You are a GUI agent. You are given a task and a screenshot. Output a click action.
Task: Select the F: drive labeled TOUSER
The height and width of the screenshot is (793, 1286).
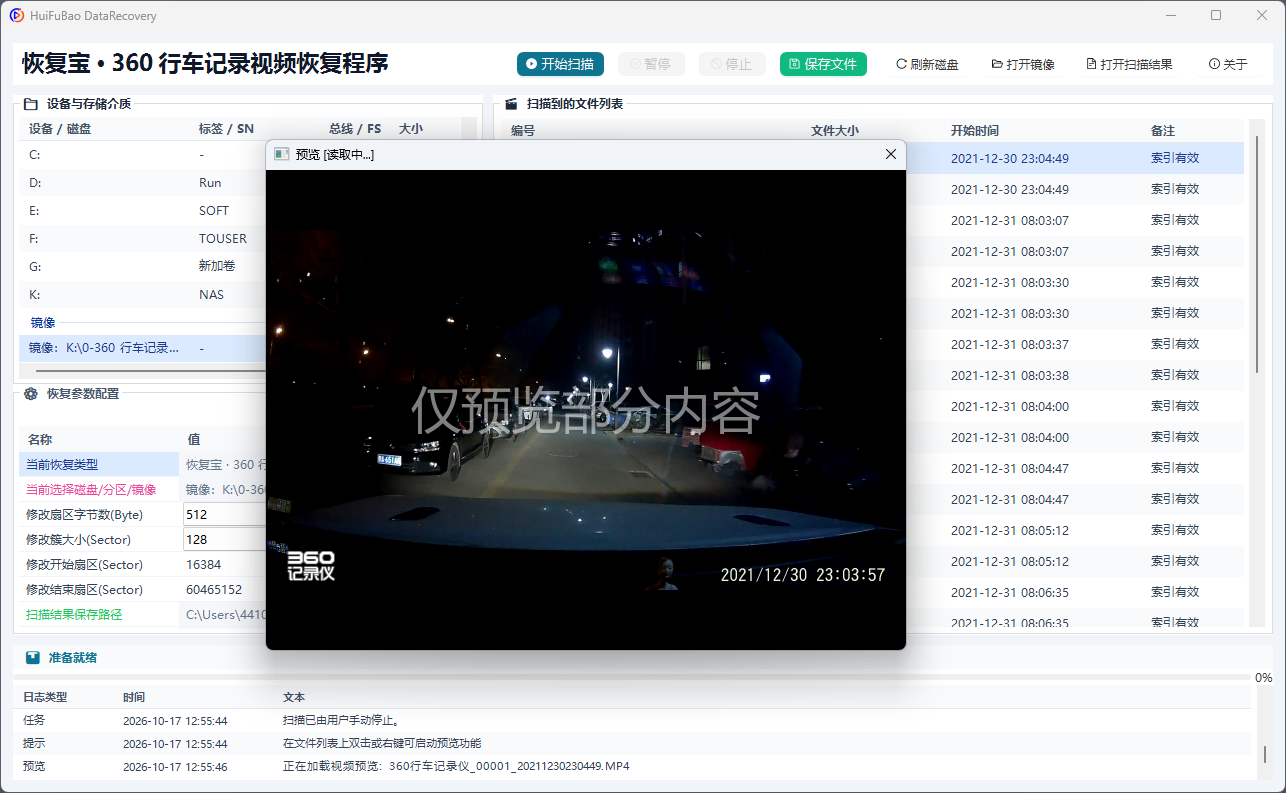[142, 239]
